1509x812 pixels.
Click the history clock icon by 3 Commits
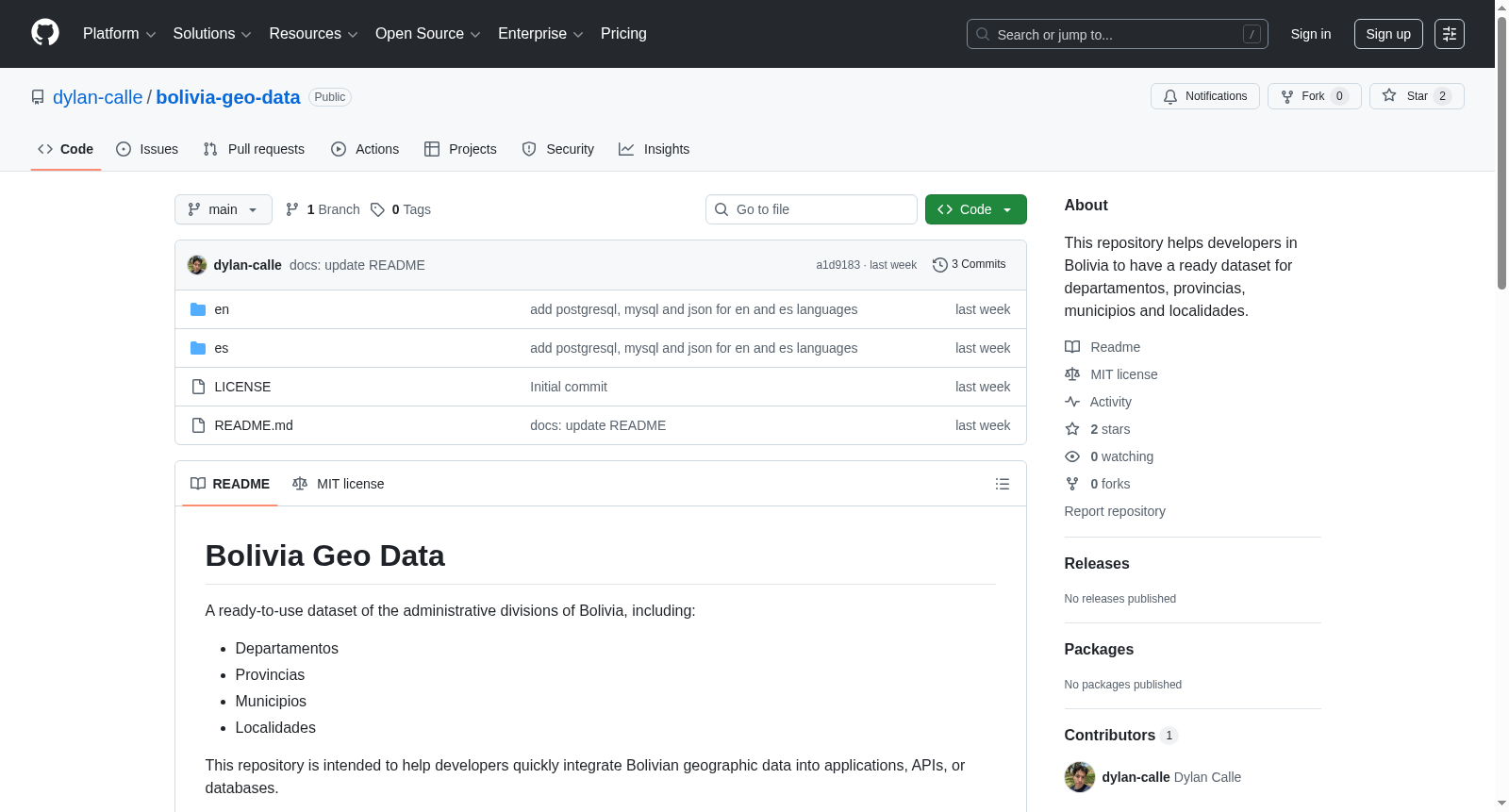pos(940,265)
